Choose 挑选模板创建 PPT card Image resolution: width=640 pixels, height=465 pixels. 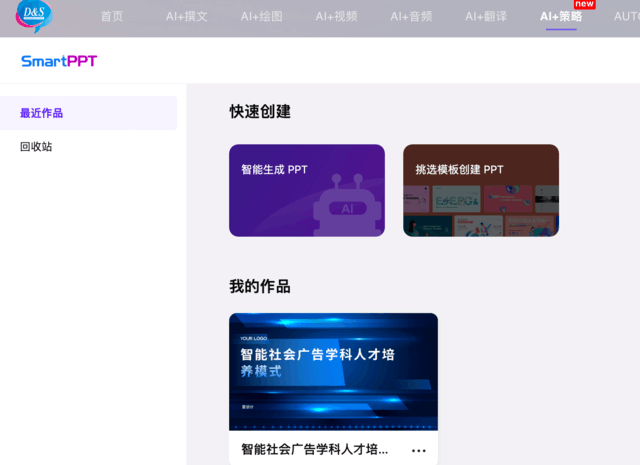tap(481, 190)
